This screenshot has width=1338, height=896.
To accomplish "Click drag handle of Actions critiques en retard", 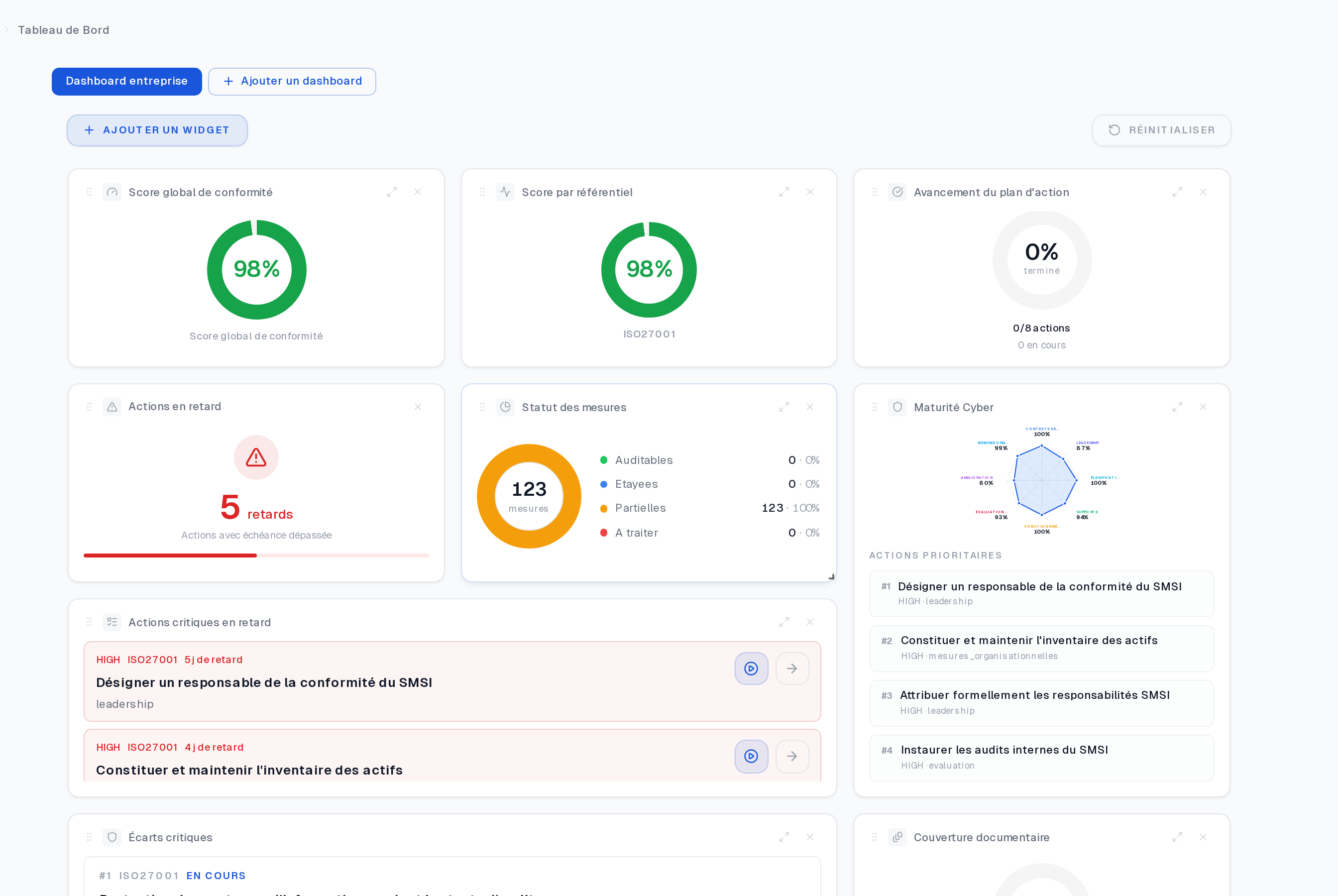I will tap(89, 622).
